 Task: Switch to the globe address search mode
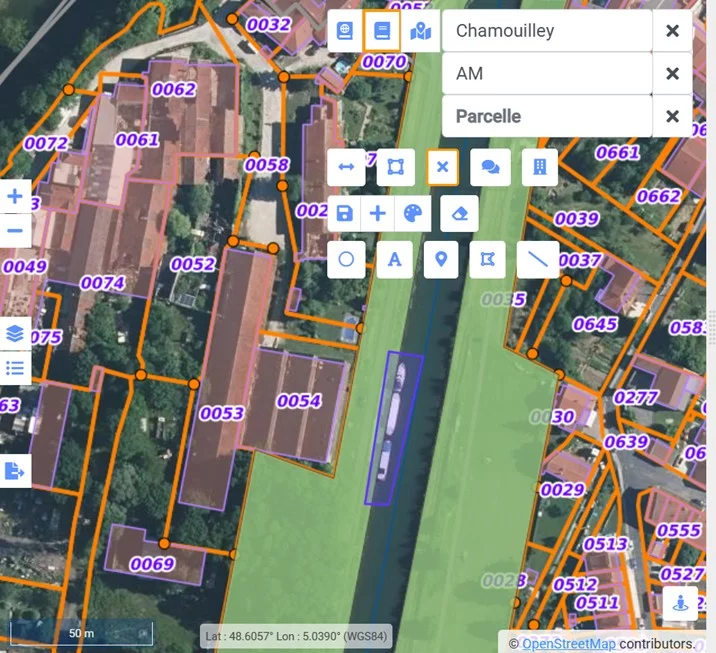(345, 31)
